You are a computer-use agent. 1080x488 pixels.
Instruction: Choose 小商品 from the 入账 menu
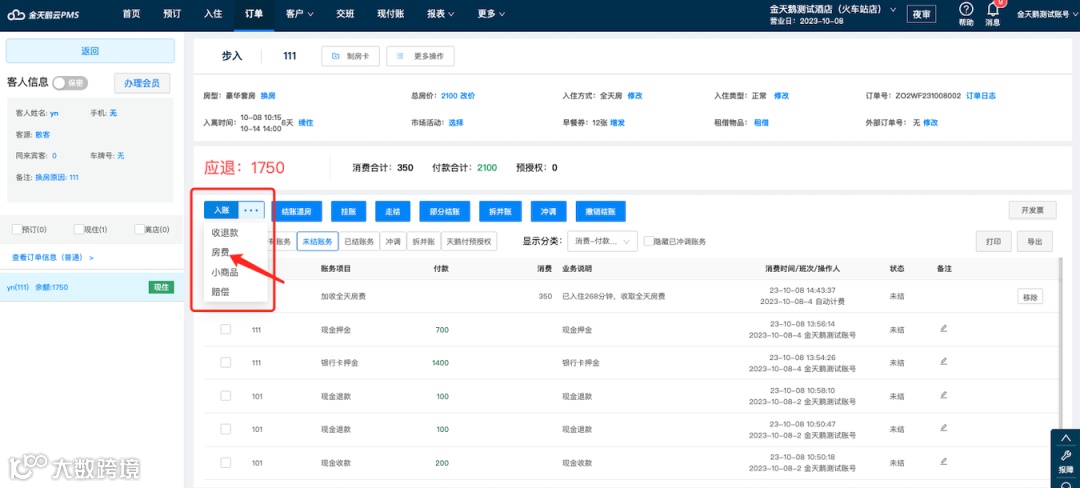click(x=225, y=272)
